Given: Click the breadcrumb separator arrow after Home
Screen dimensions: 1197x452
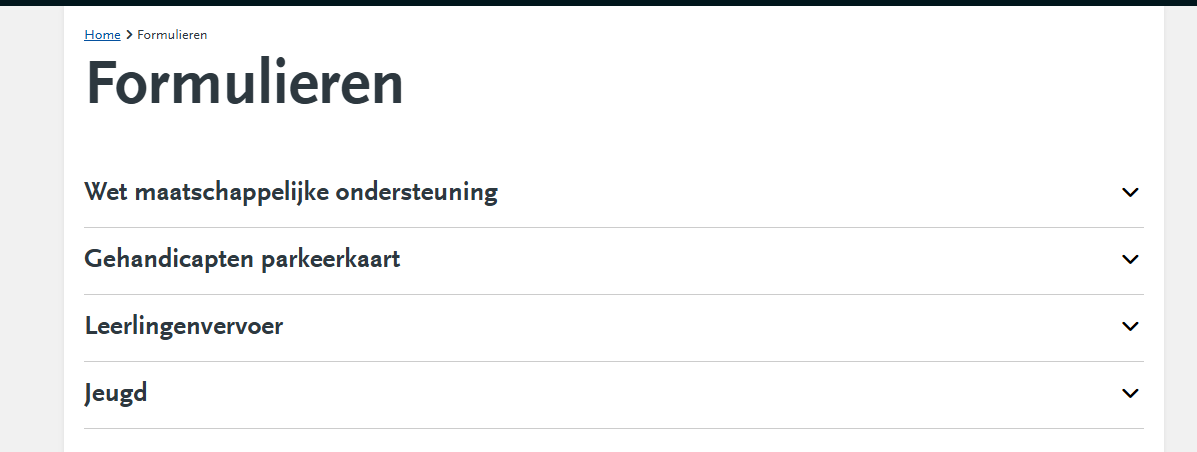Looking at the screenshot, I should [129, 35].
